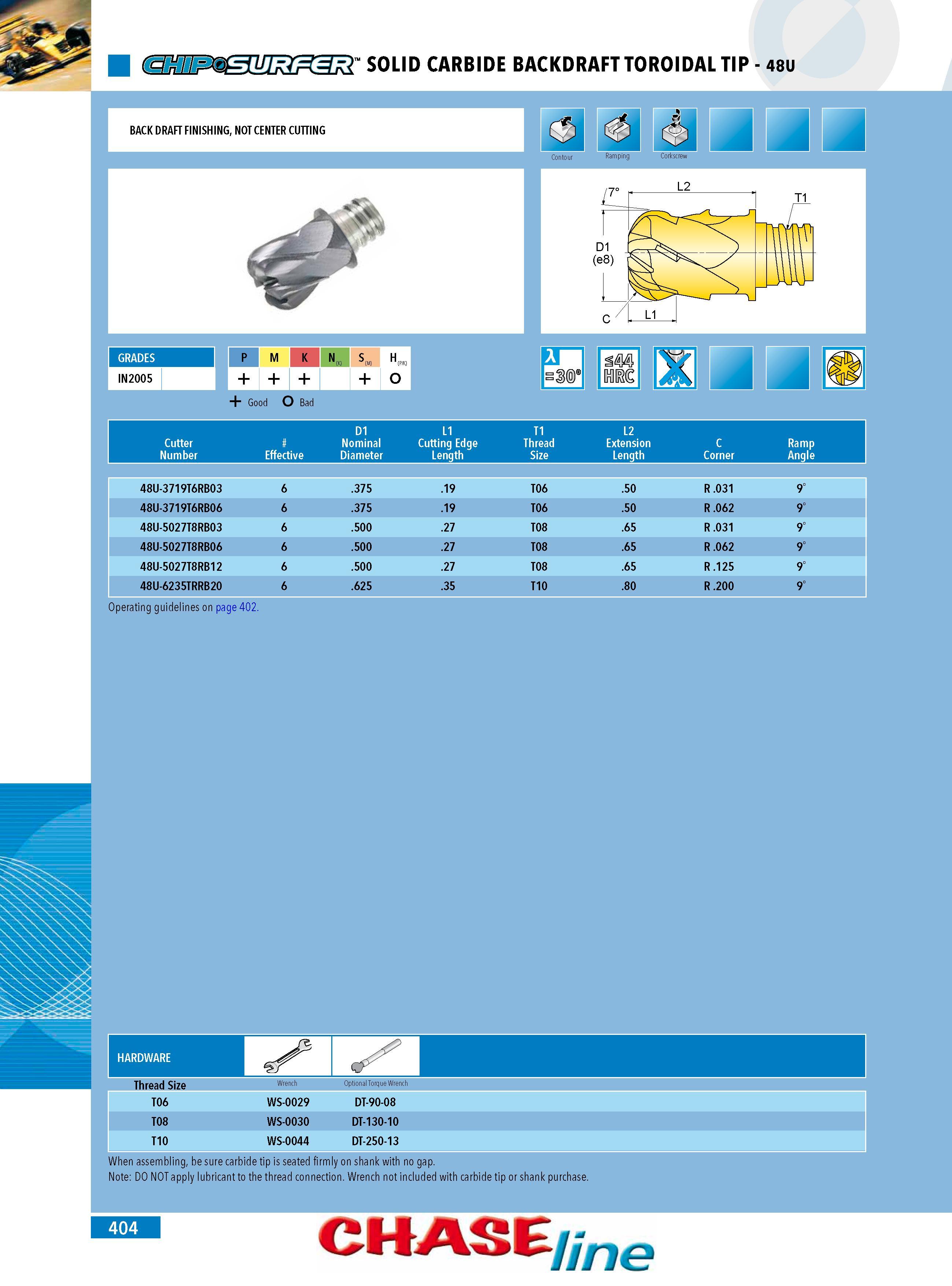This screenshot has width=952, height=1286.
Task: Open the page 402 link
Action: tap(236, 607)
